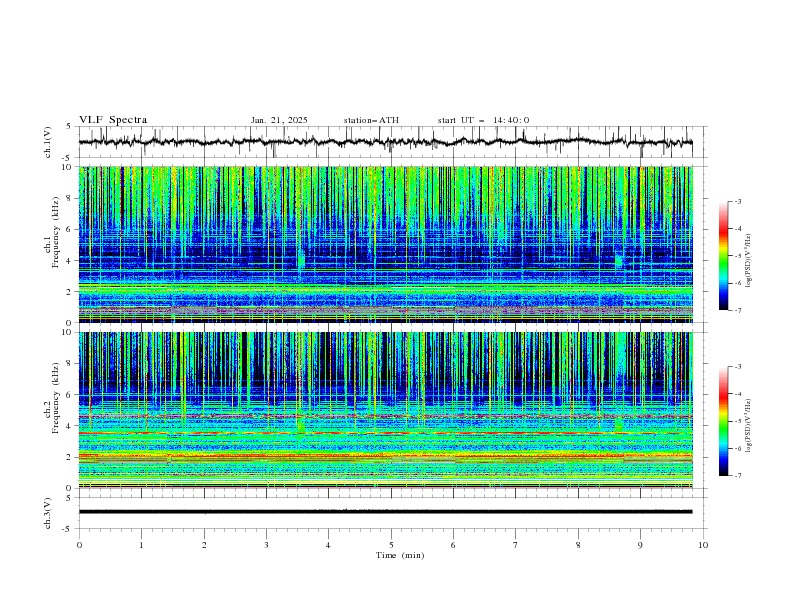Click the "Time (min)" axis label
This screenshot has height=612, width=792.
point(400,555)
